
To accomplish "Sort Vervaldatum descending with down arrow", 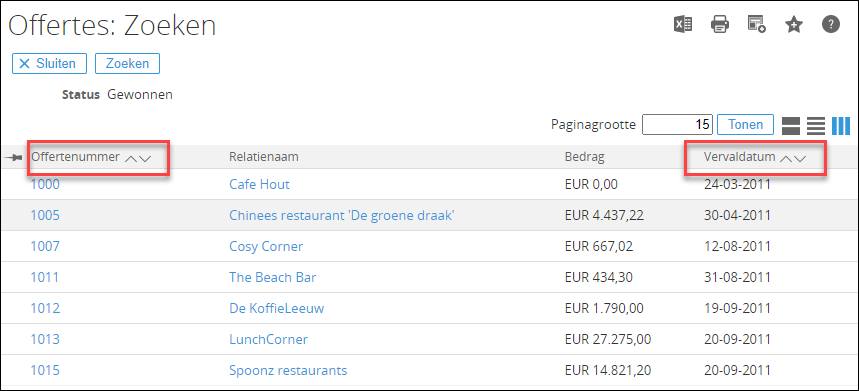I will point(800,158).
